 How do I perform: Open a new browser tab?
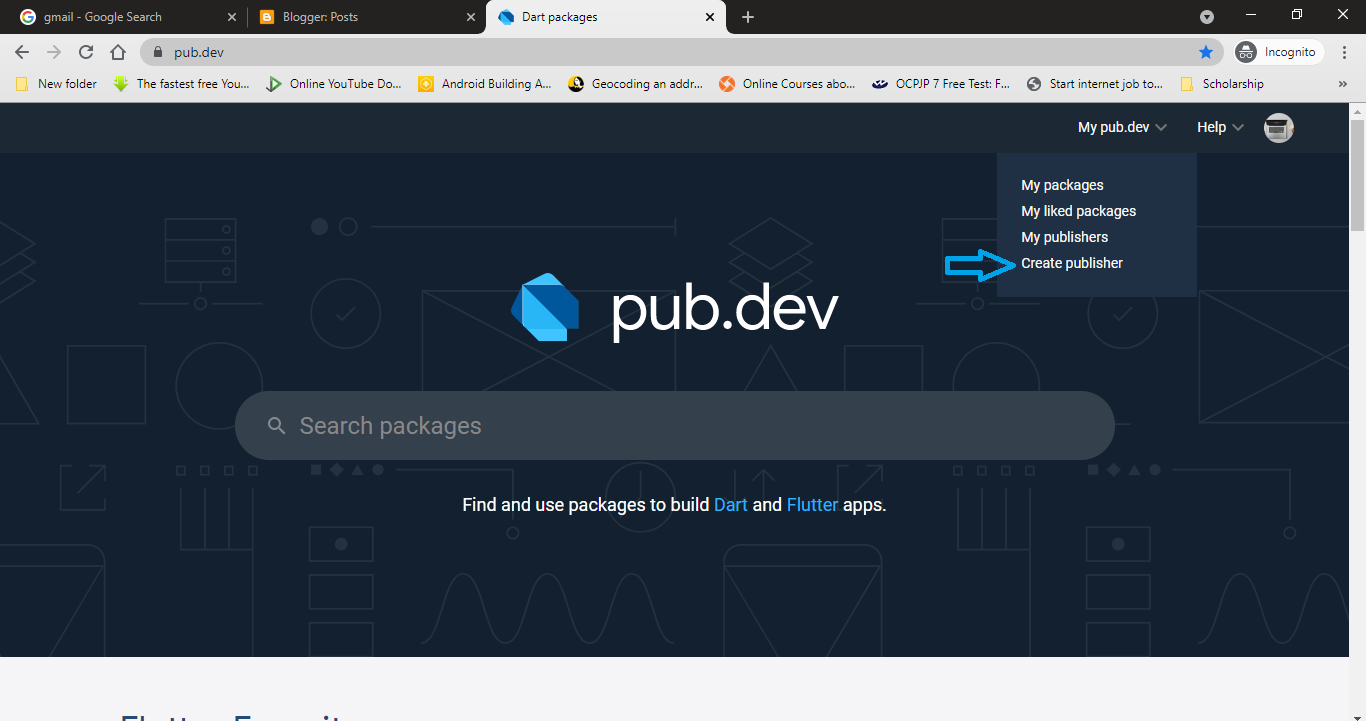coord(746,16)
